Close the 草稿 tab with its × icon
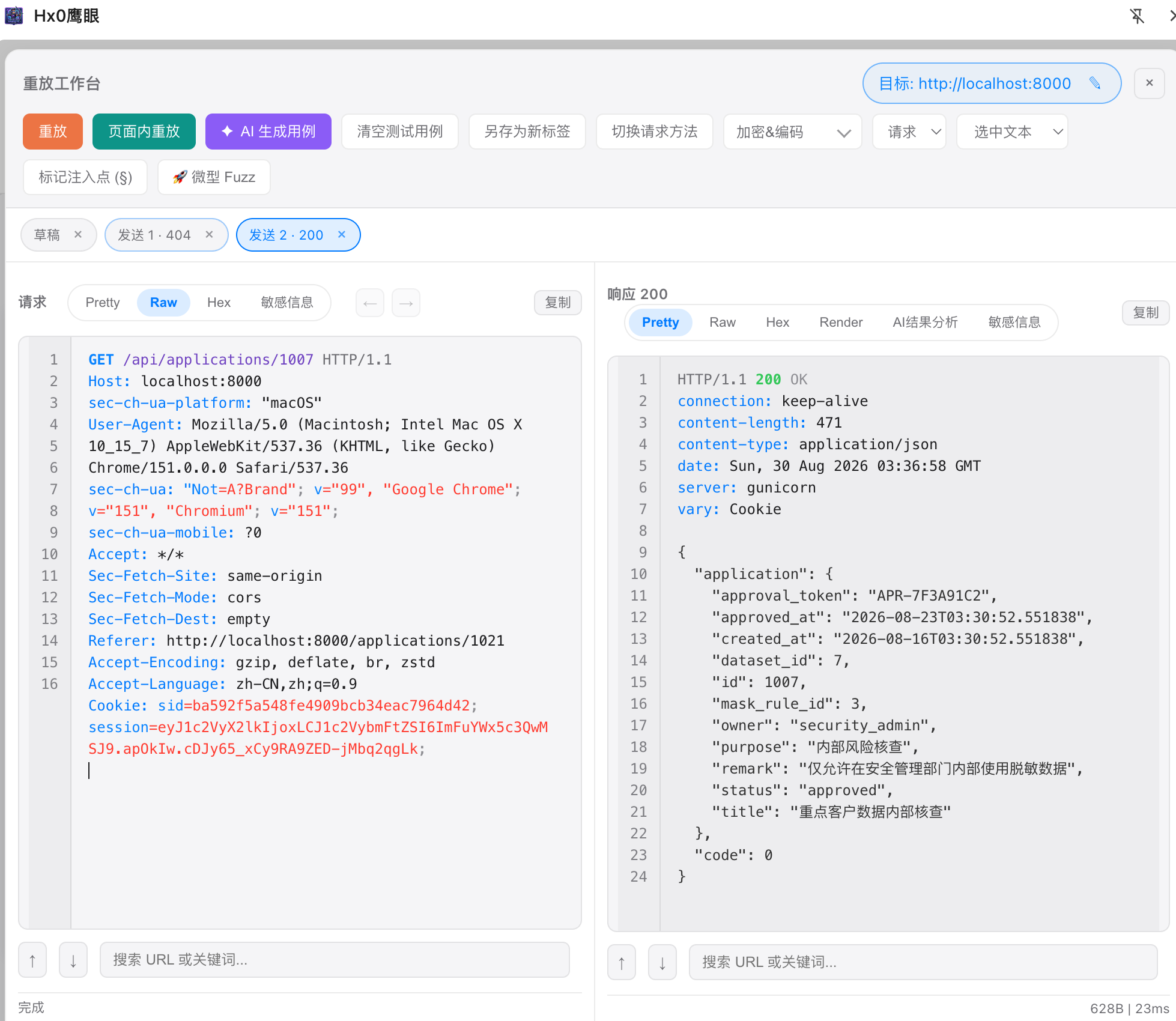Viewport: 1176px width, 1021px height. click(x=77, y=234)
